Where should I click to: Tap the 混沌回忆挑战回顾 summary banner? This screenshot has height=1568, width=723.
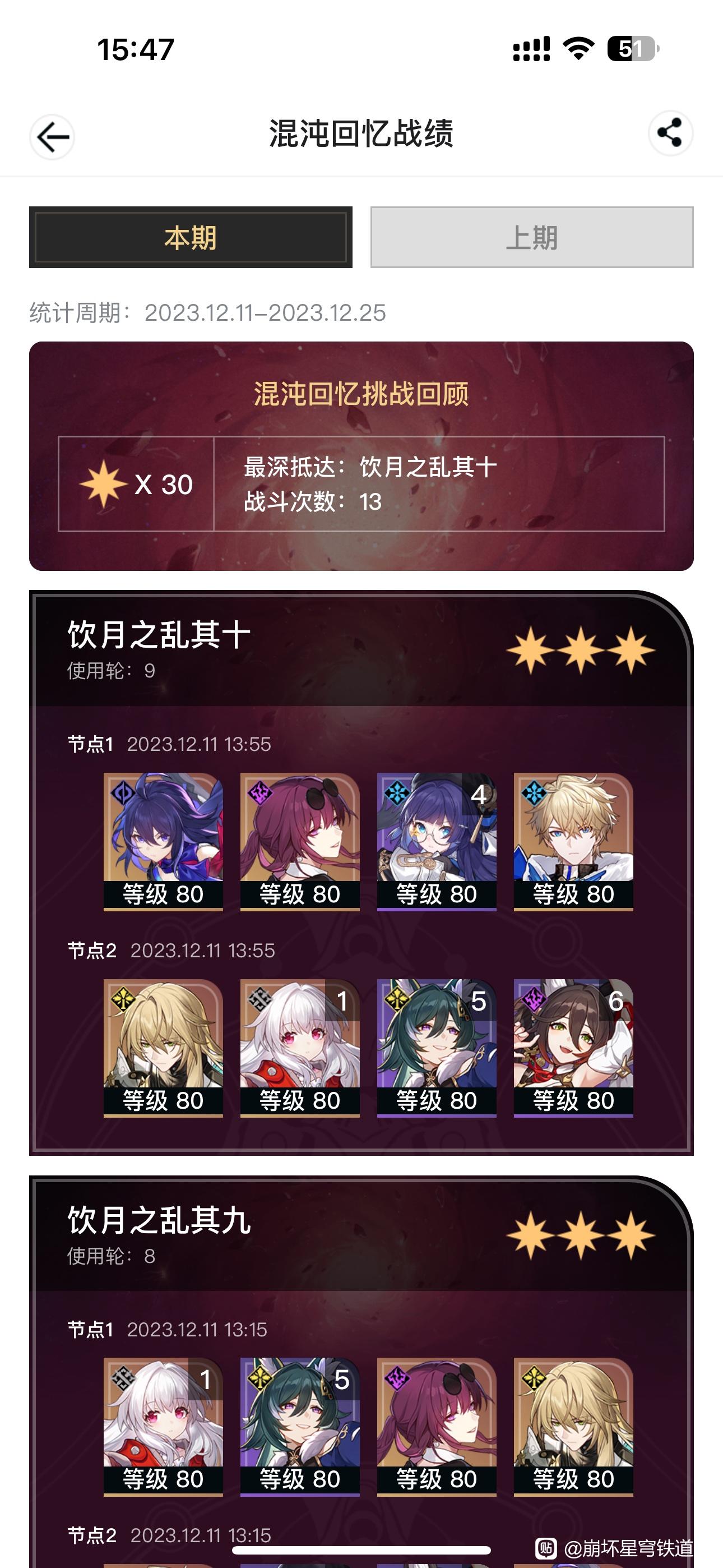(361, 456)
